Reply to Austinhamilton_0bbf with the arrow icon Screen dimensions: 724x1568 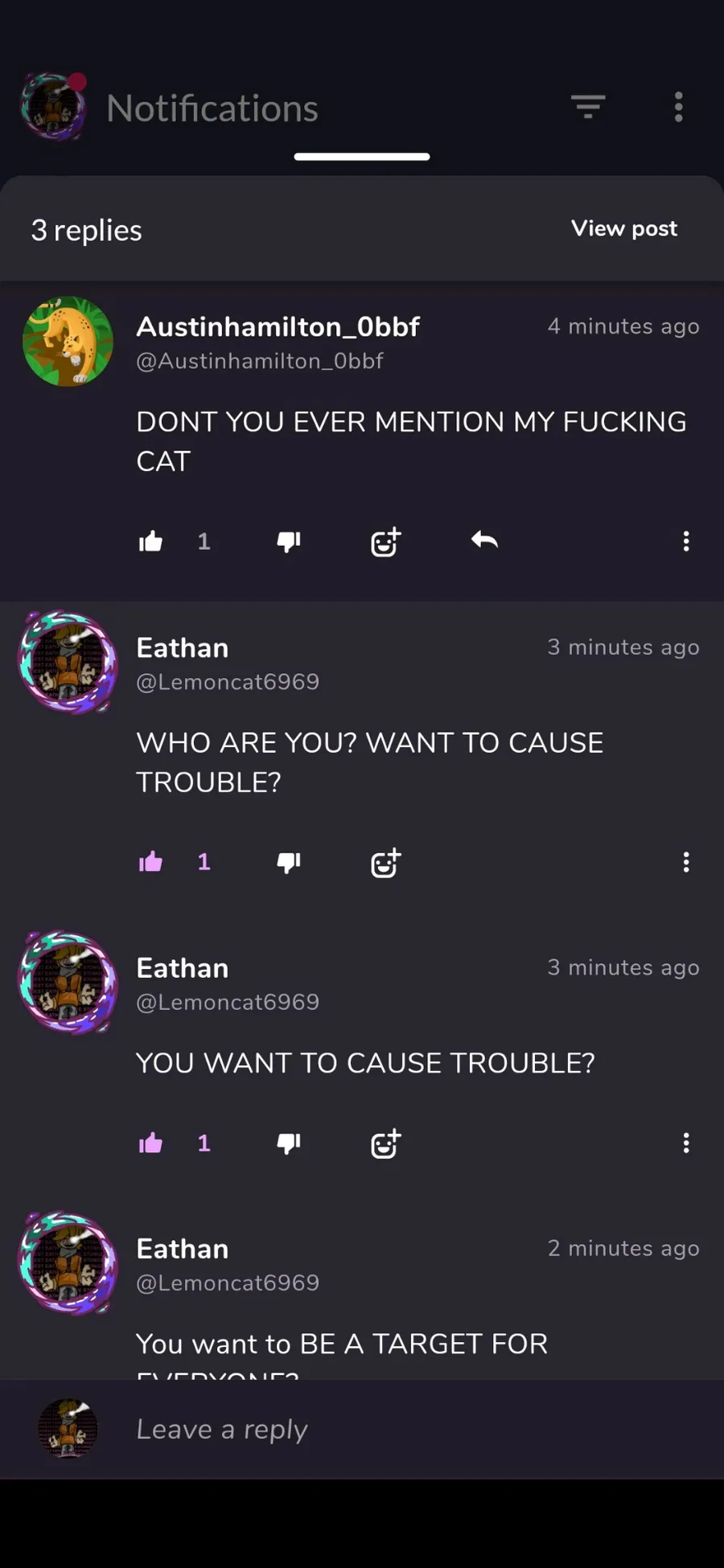tap(484, 540)
